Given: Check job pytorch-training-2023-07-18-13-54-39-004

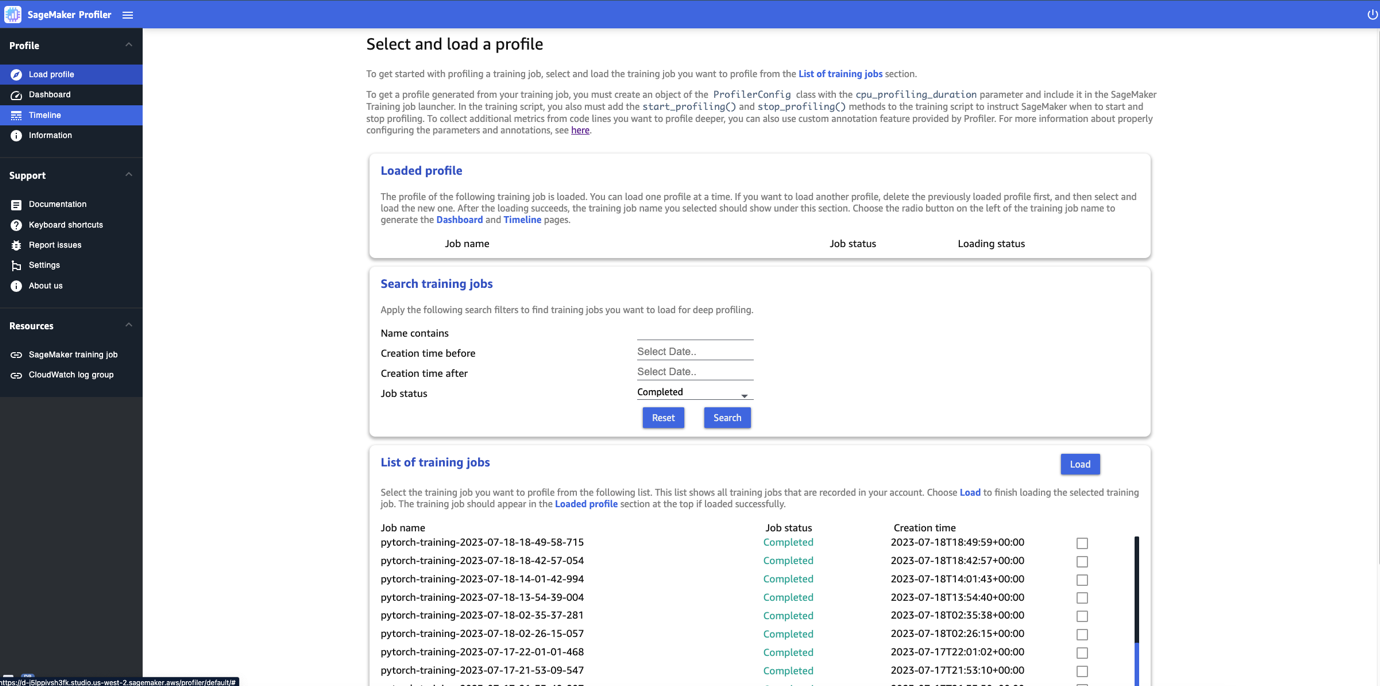Looking at the screenshot, I should pos(1082,598).
